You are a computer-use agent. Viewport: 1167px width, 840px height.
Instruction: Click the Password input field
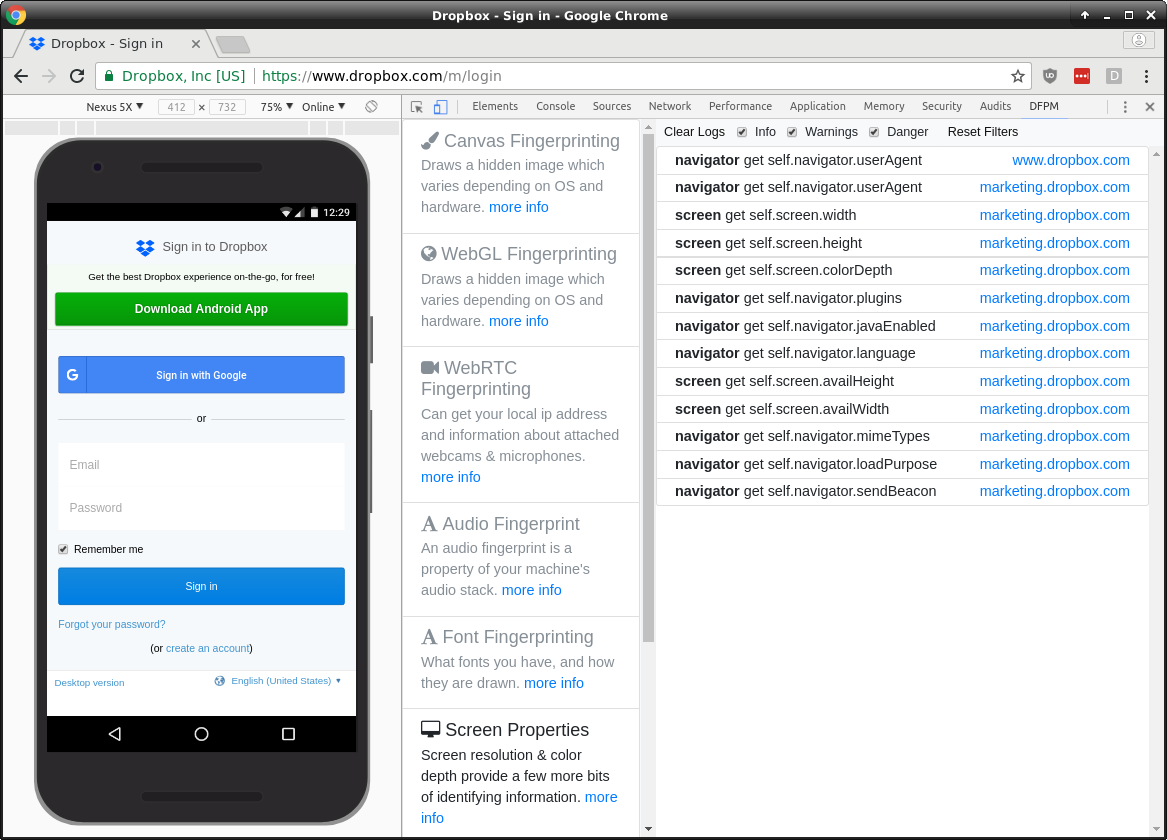point(202,507)
